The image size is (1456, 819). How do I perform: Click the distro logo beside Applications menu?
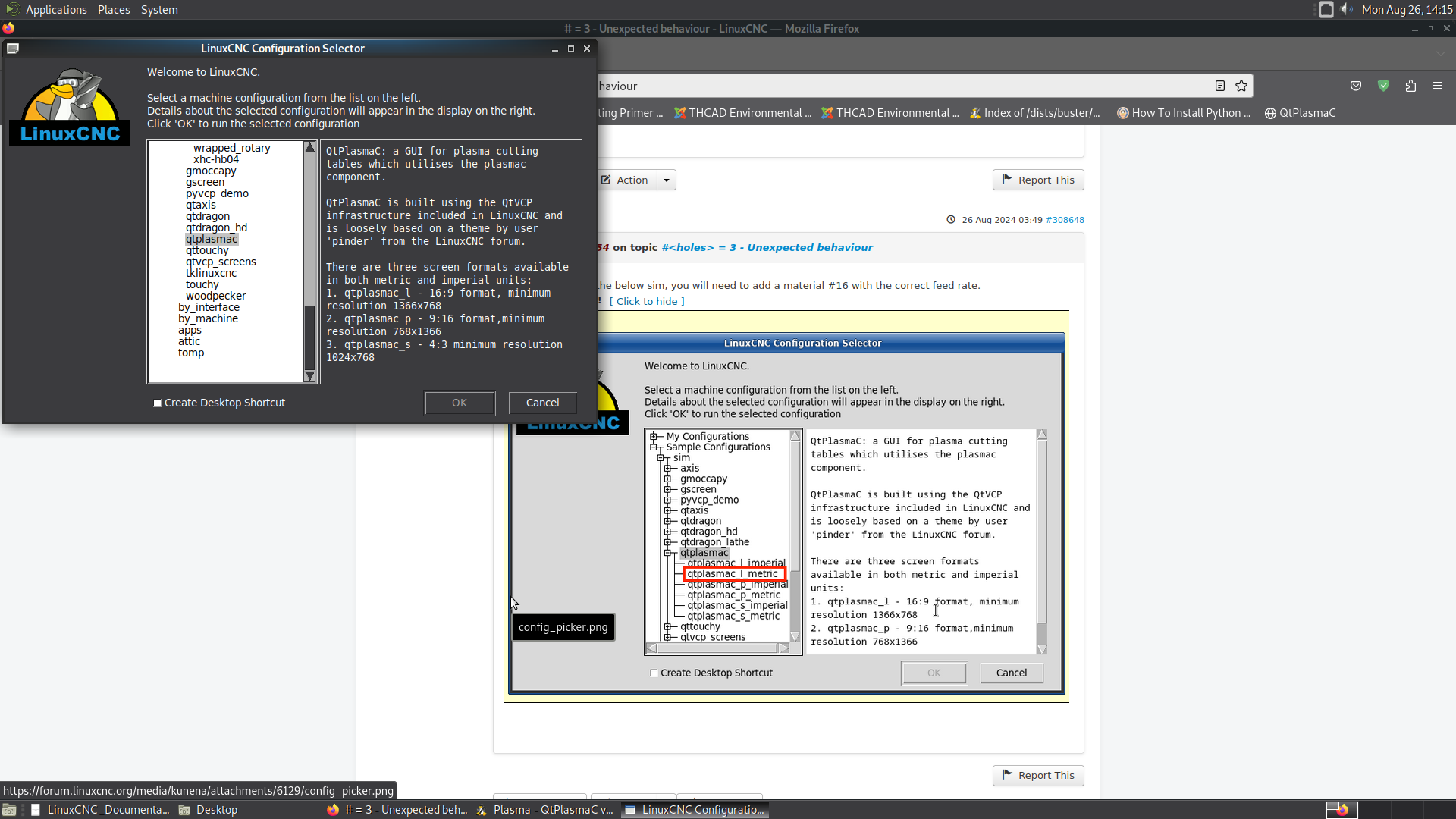click(x=13, y=9)
